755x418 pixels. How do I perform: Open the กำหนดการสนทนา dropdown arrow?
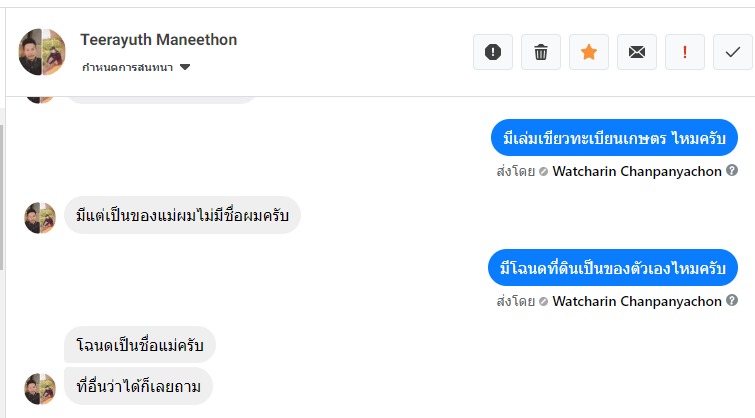pyautogui.click(x=185, y=68)
